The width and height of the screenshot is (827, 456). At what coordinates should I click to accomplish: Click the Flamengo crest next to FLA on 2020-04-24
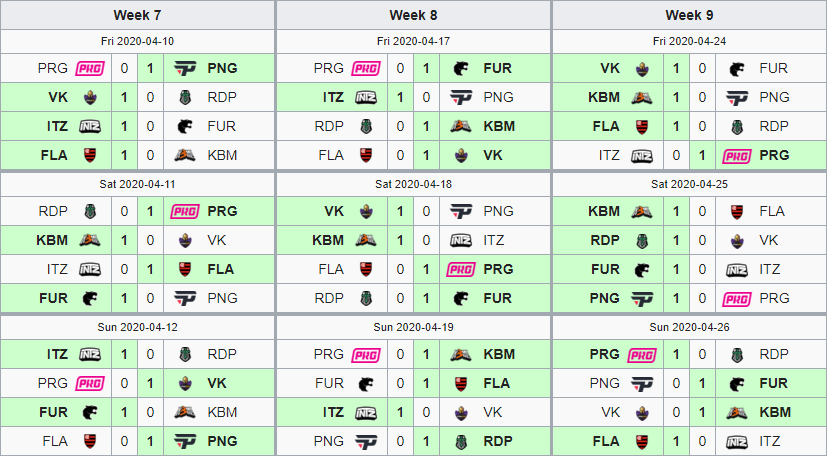pyautogui.click(x=642, y=127)
